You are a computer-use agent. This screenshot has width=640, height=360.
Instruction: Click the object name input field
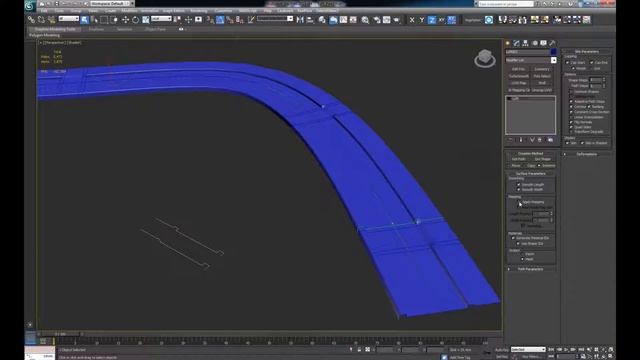coord(528,52)
